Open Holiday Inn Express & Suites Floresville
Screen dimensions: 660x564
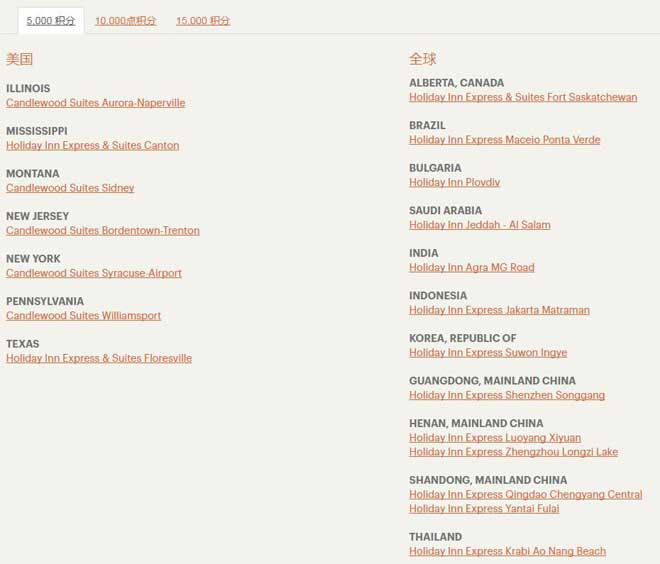tap(99, 358)
